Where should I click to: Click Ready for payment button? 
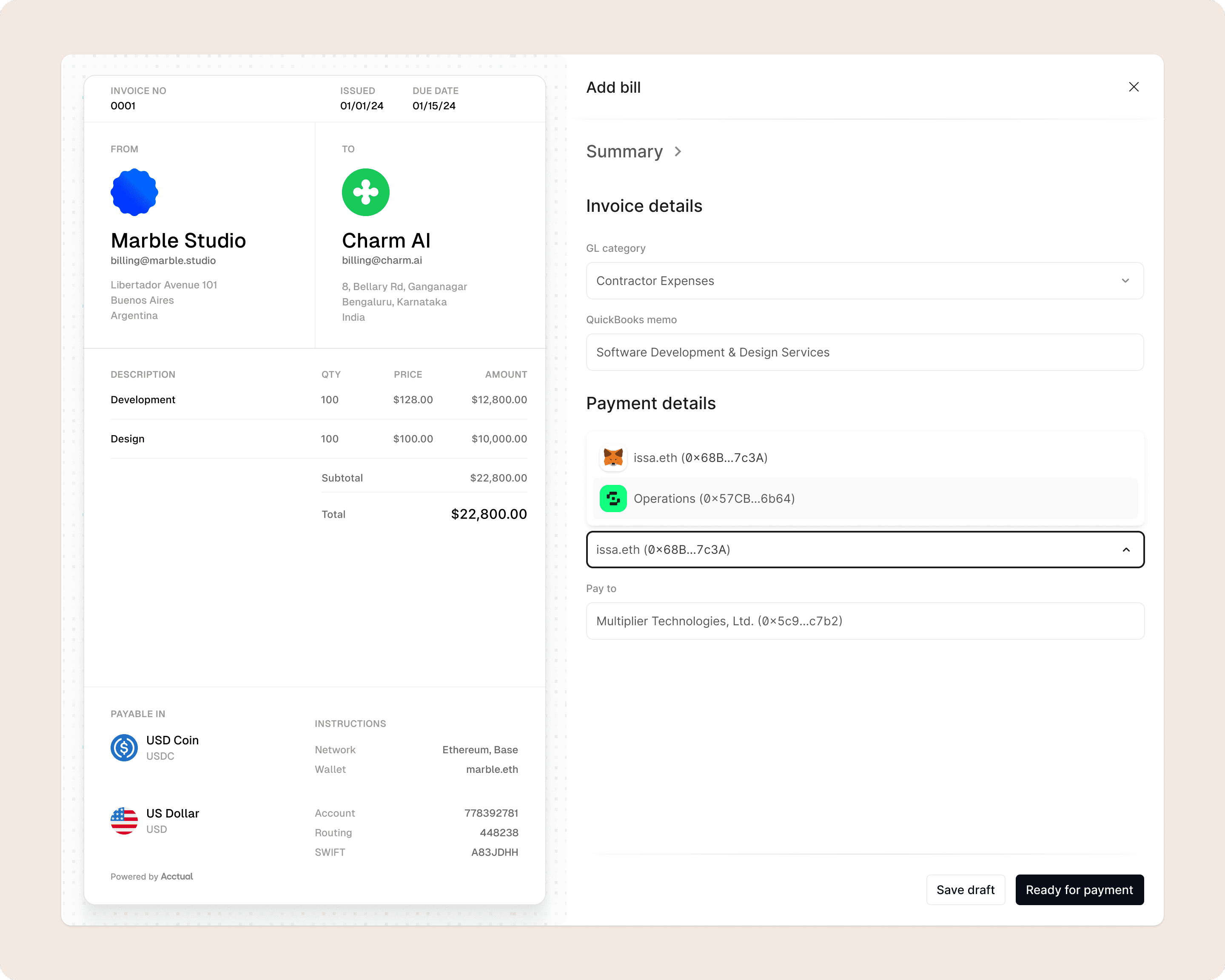pyautogui.click(x=1079, y=889)
